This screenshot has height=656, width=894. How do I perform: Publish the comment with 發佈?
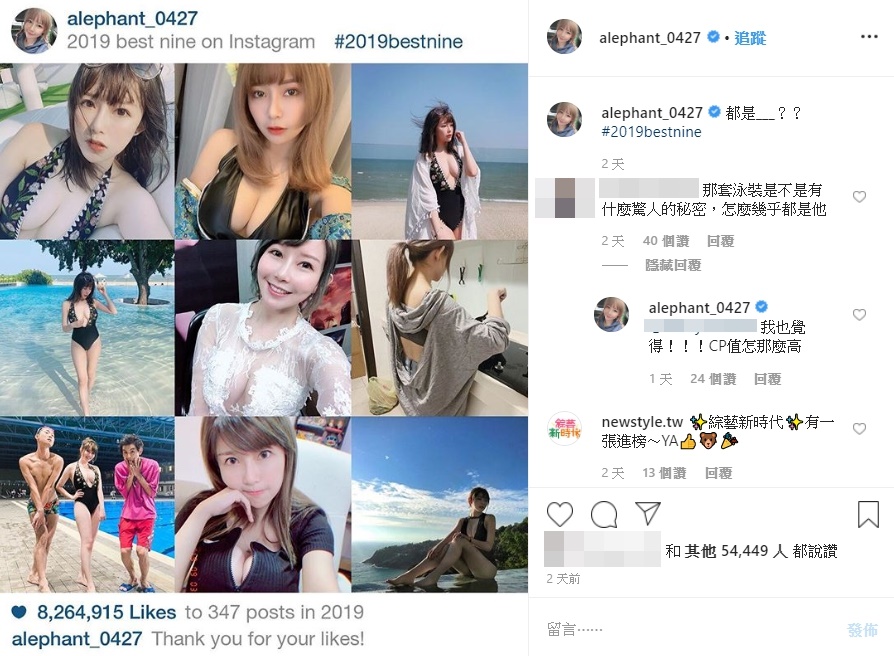pyautogui.click(x=862, y=630)
